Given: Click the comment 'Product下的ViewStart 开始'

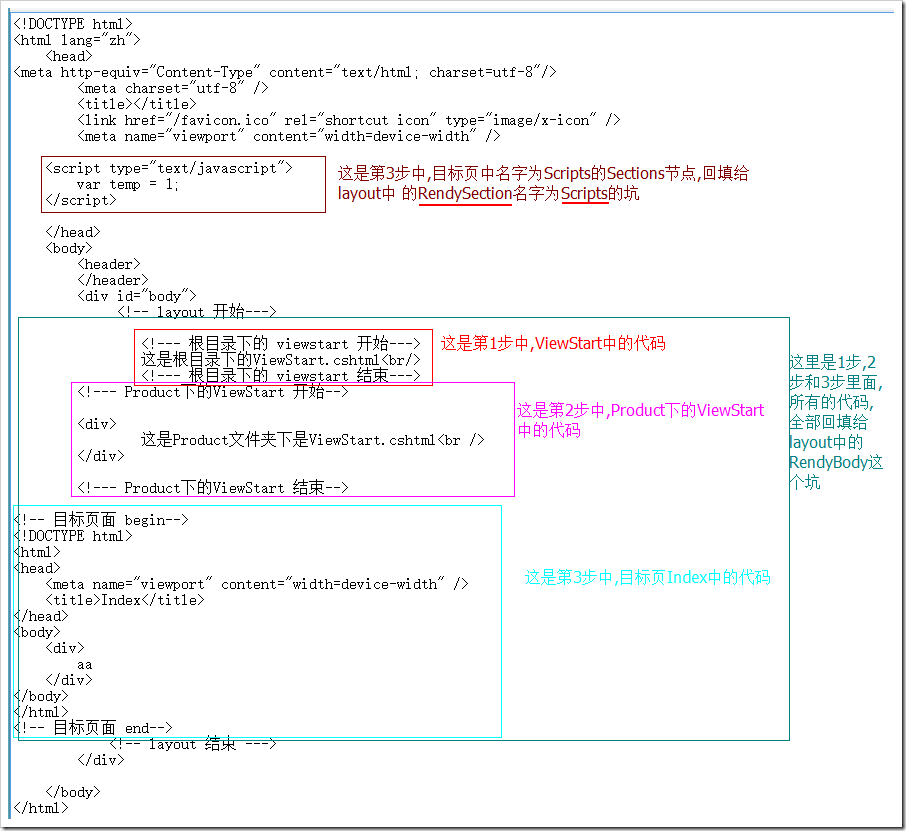Looking at the screenshot, I should click(x=213, y=392).
